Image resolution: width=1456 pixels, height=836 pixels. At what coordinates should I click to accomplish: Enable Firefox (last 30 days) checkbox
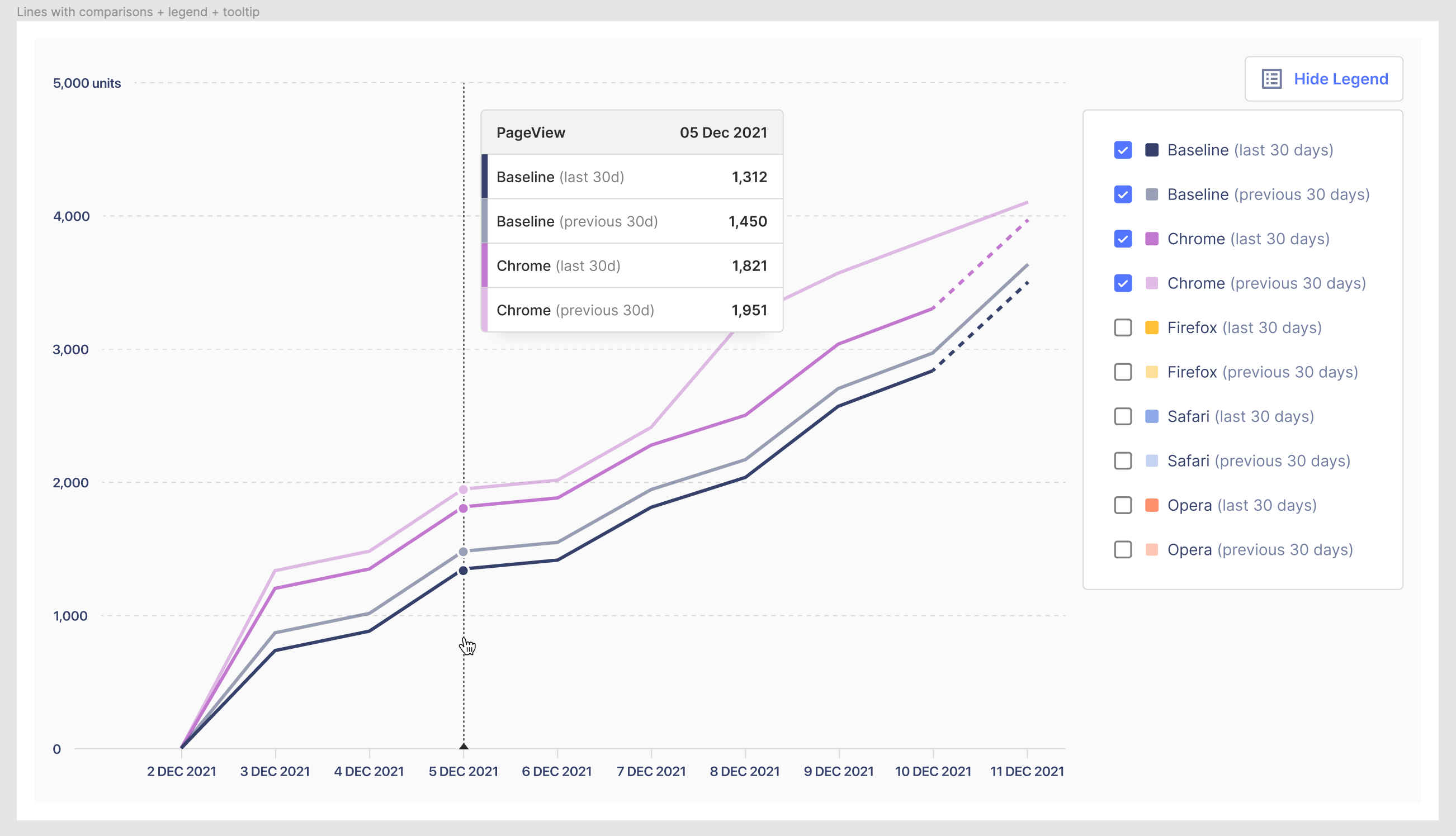click(x=1122, y=328)
